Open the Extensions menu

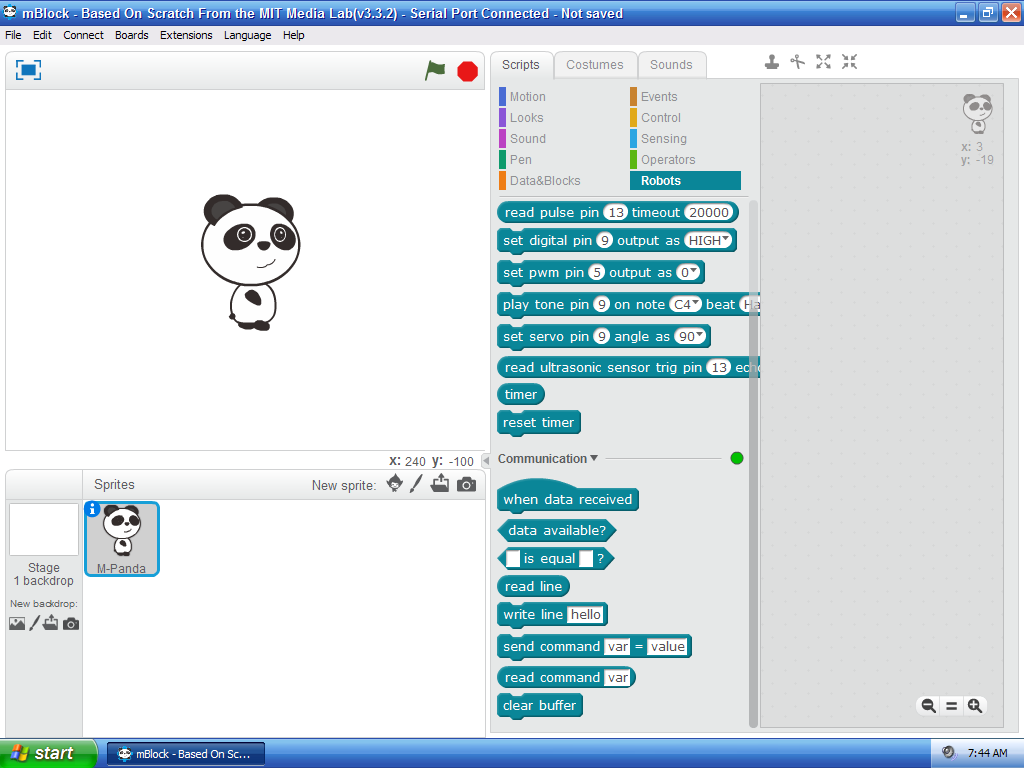(x=186, y=35)
